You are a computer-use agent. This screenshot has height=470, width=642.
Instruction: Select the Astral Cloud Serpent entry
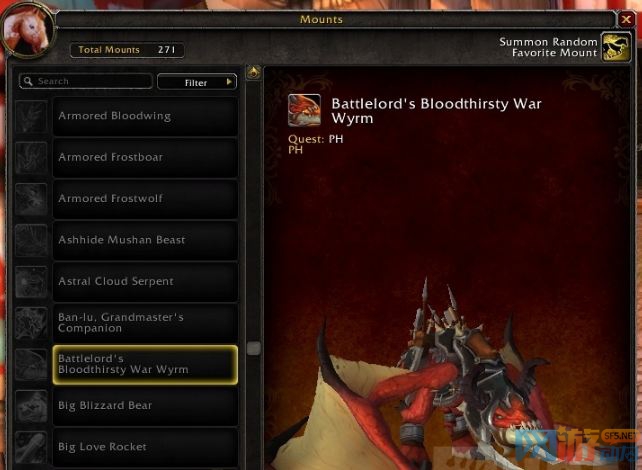point(145,282)
